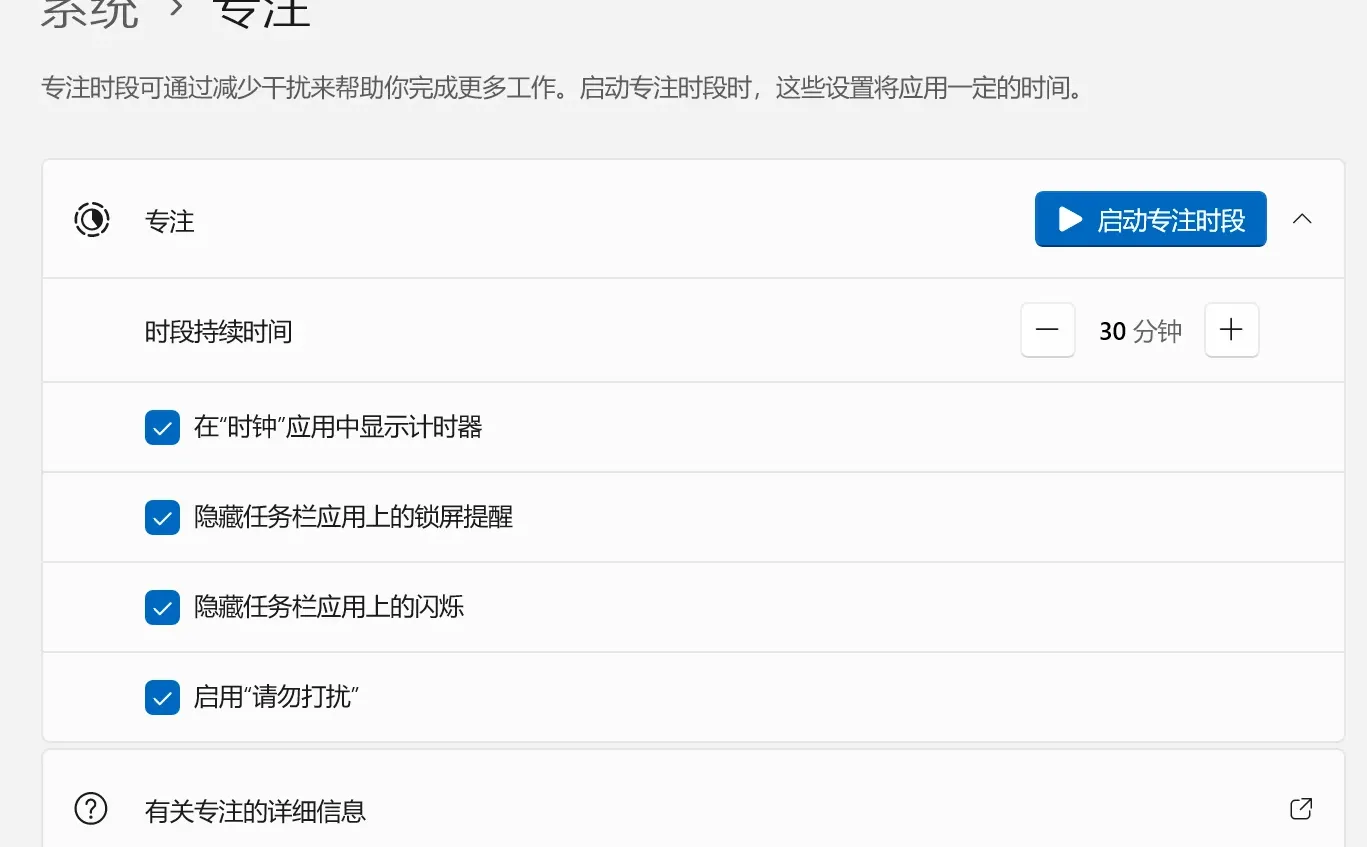Click the checked icon beside 隐藏任务栏应用上的闪烁
1367x847 pixels.
pyautogui.click(x=162, y=607)
